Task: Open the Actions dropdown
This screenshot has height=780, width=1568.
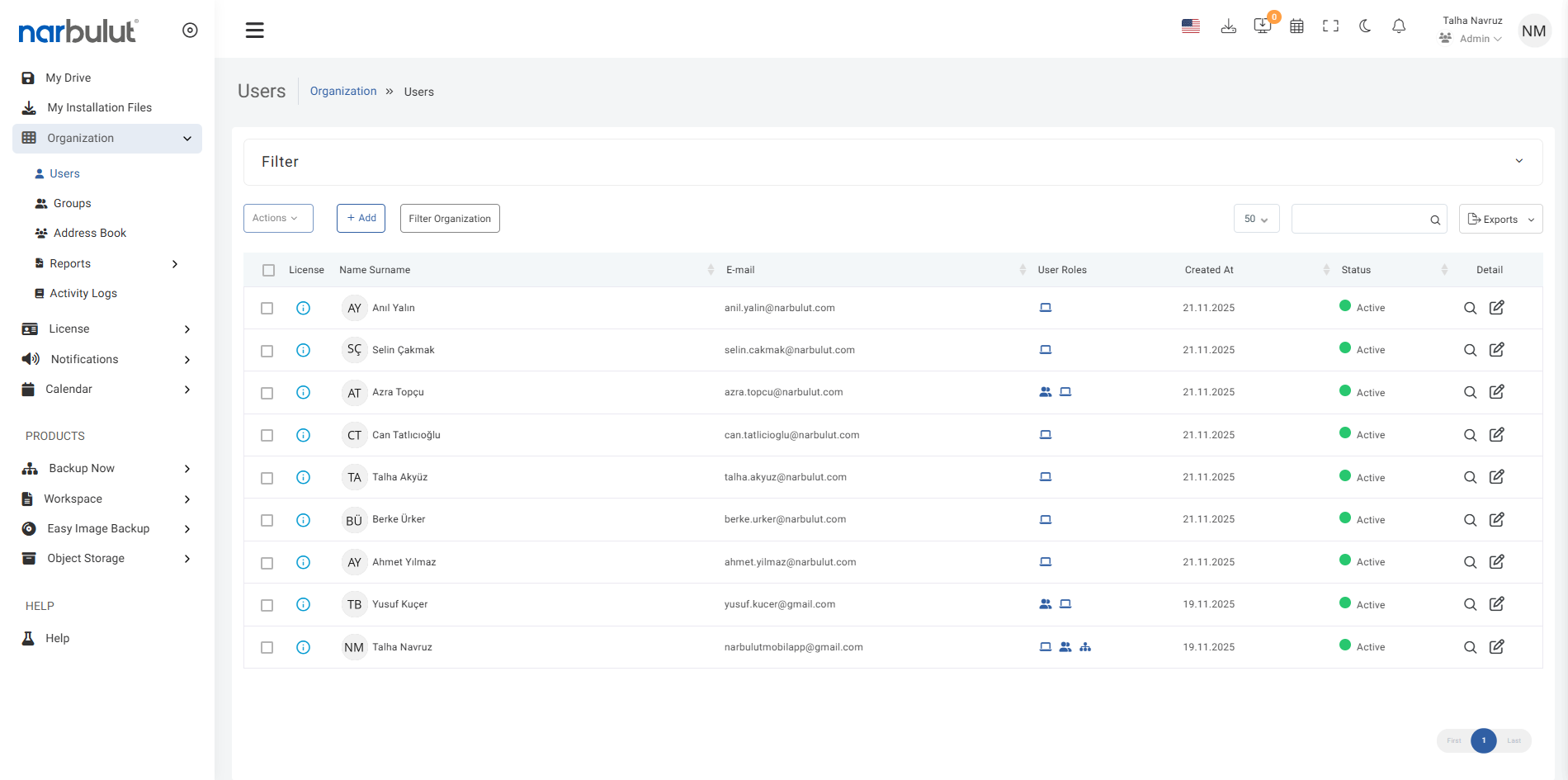Action: [x=278, y=218]
